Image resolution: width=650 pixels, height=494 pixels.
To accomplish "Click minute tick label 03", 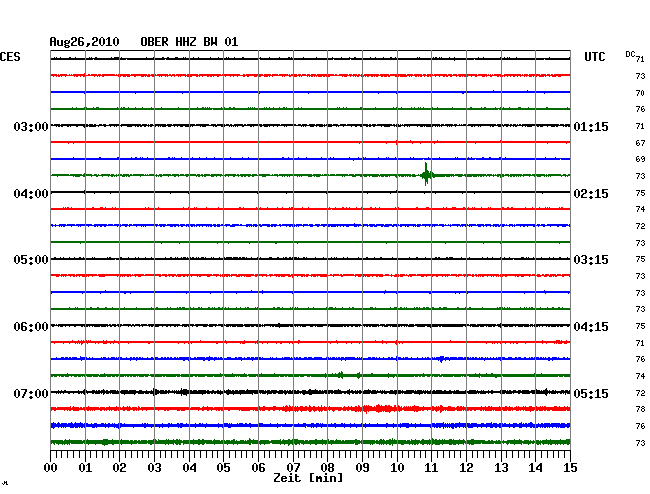I will point(154,467).
